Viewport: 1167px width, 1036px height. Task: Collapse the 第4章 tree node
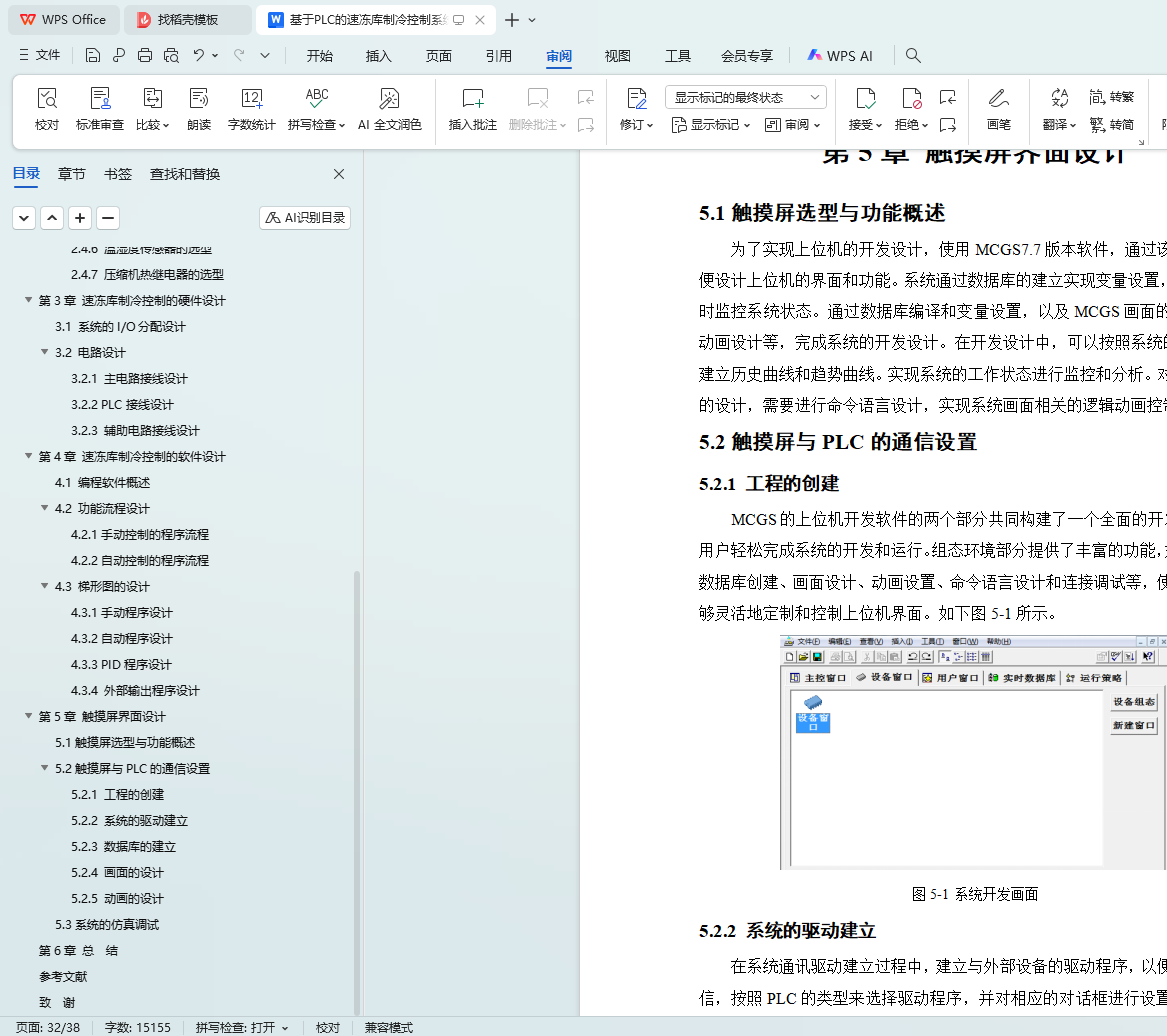(x=28, y=455)
